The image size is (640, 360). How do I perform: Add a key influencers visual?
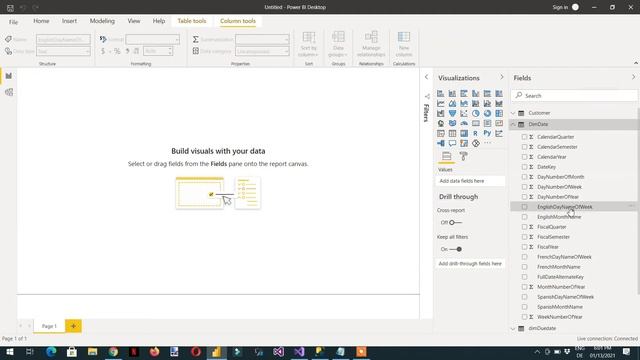(499, 133)
